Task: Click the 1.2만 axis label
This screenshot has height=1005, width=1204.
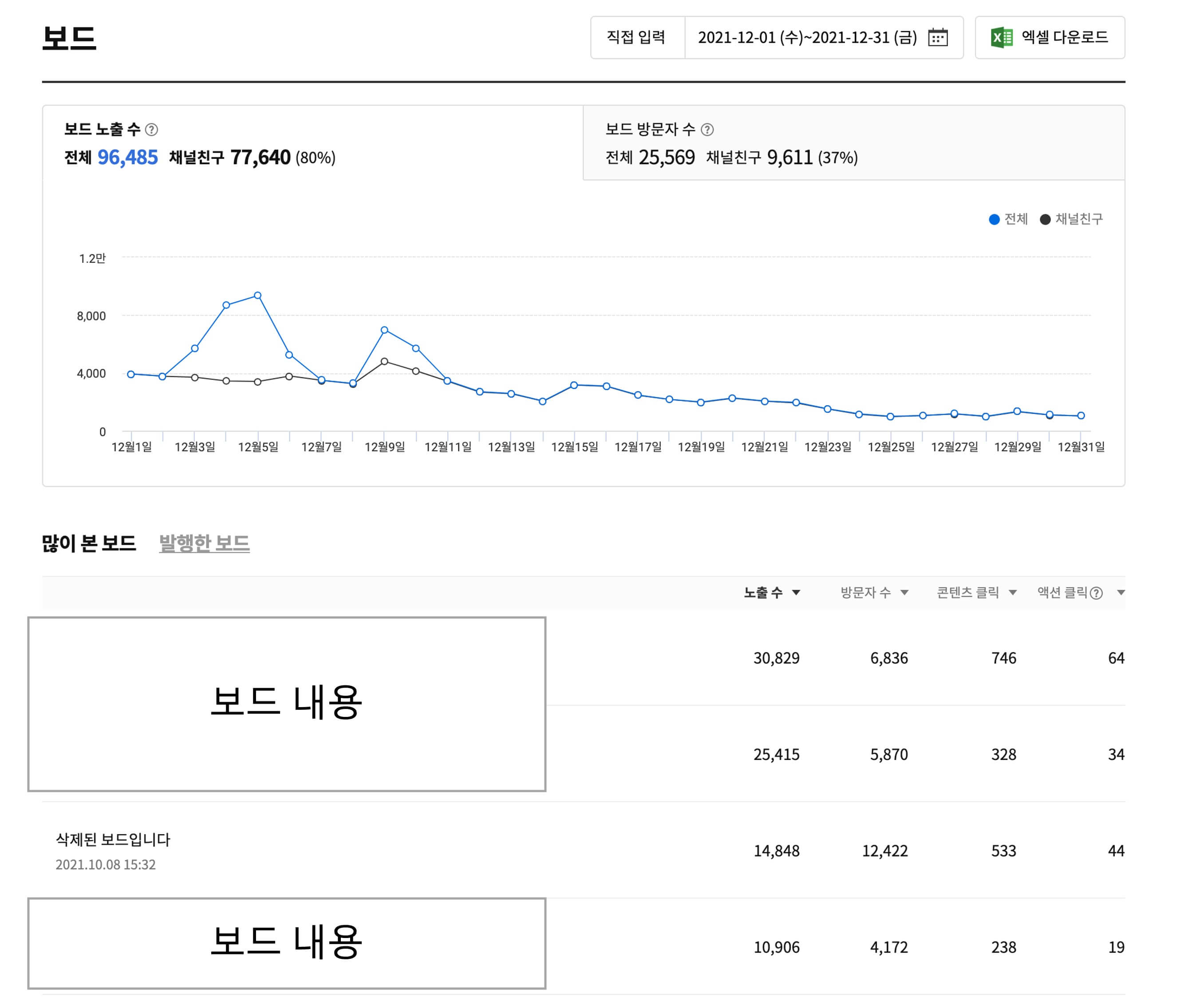Action: [92, 258]
